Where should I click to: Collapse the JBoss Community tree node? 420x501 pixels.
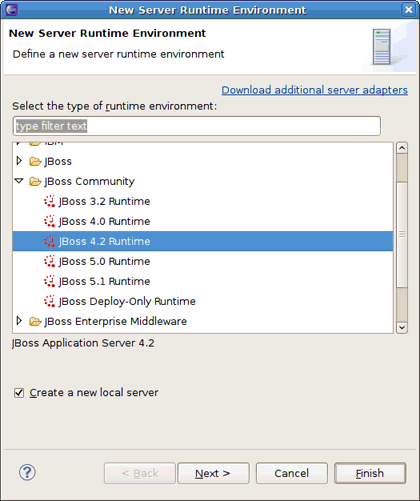coord(19,181)
